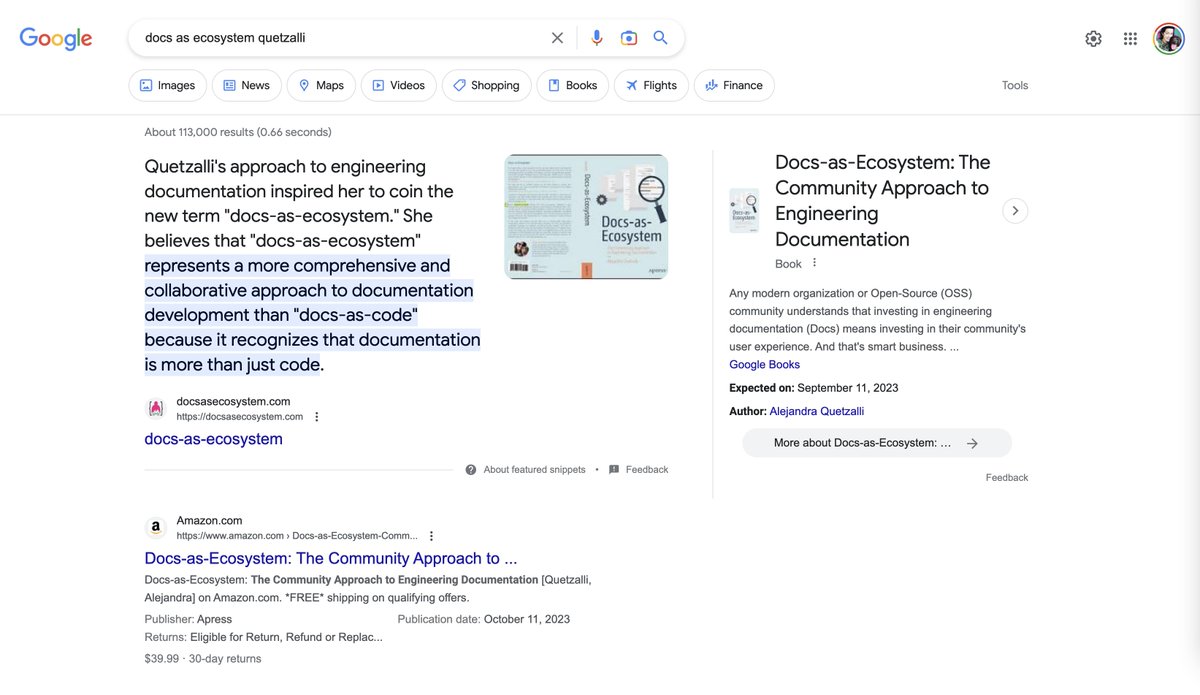Click the question mark help icon
This screenshot has width=1200, height=695.
click(x=471, y=470)
